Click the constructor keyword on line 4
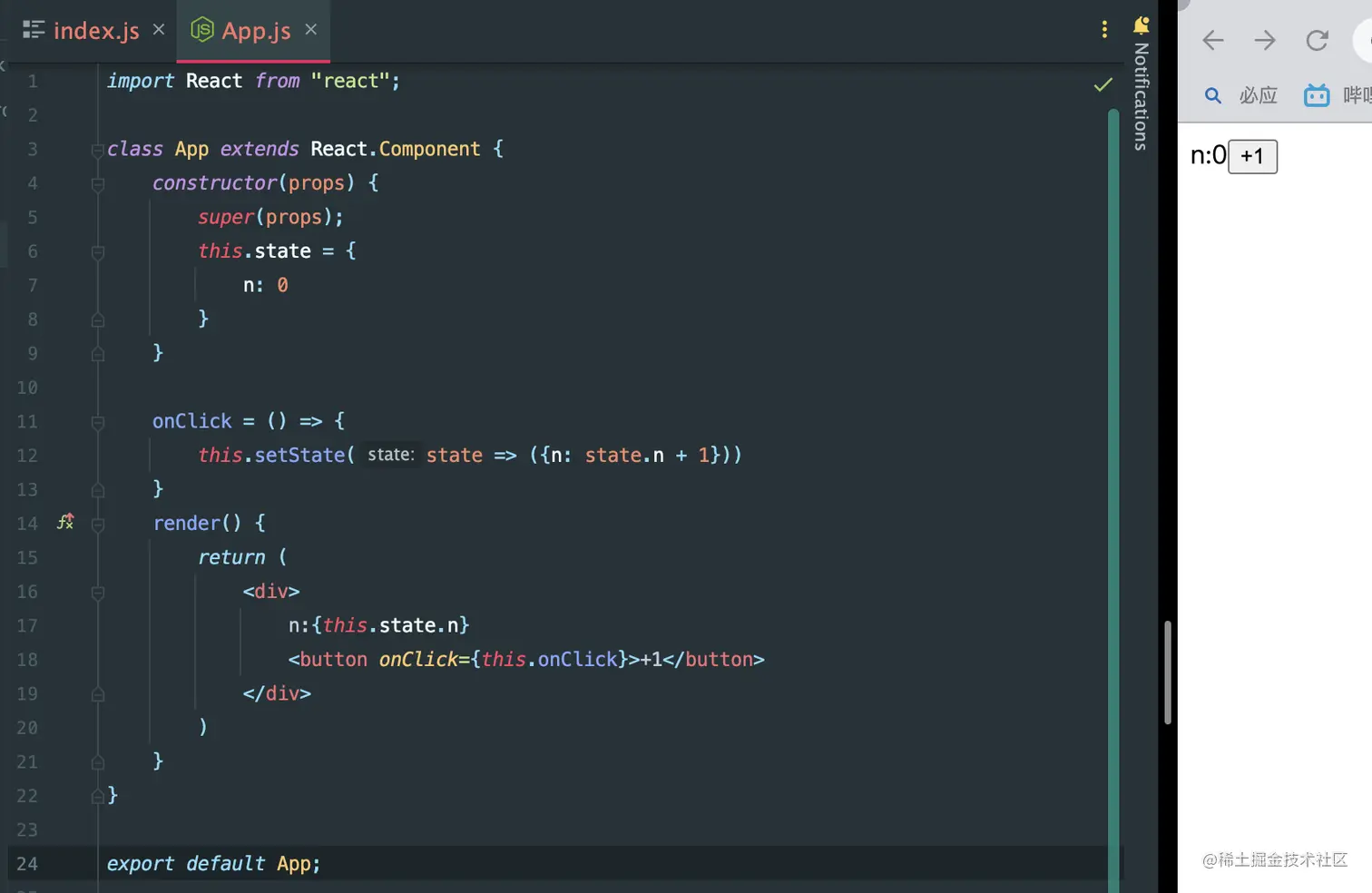This screenshot has height=893, width=1372. (x=214, y=182)
